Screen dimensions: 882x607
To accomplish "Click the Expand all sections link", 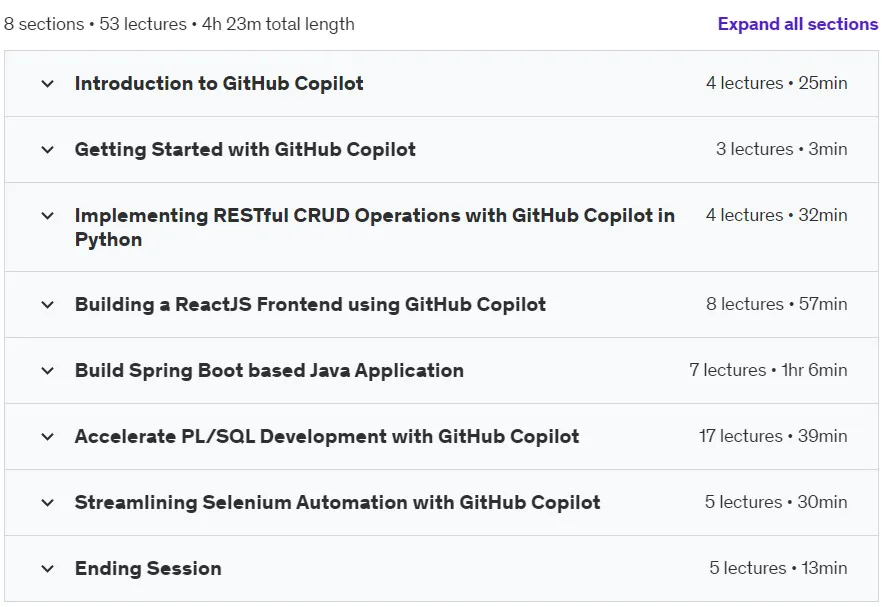I will coord(798,24).
